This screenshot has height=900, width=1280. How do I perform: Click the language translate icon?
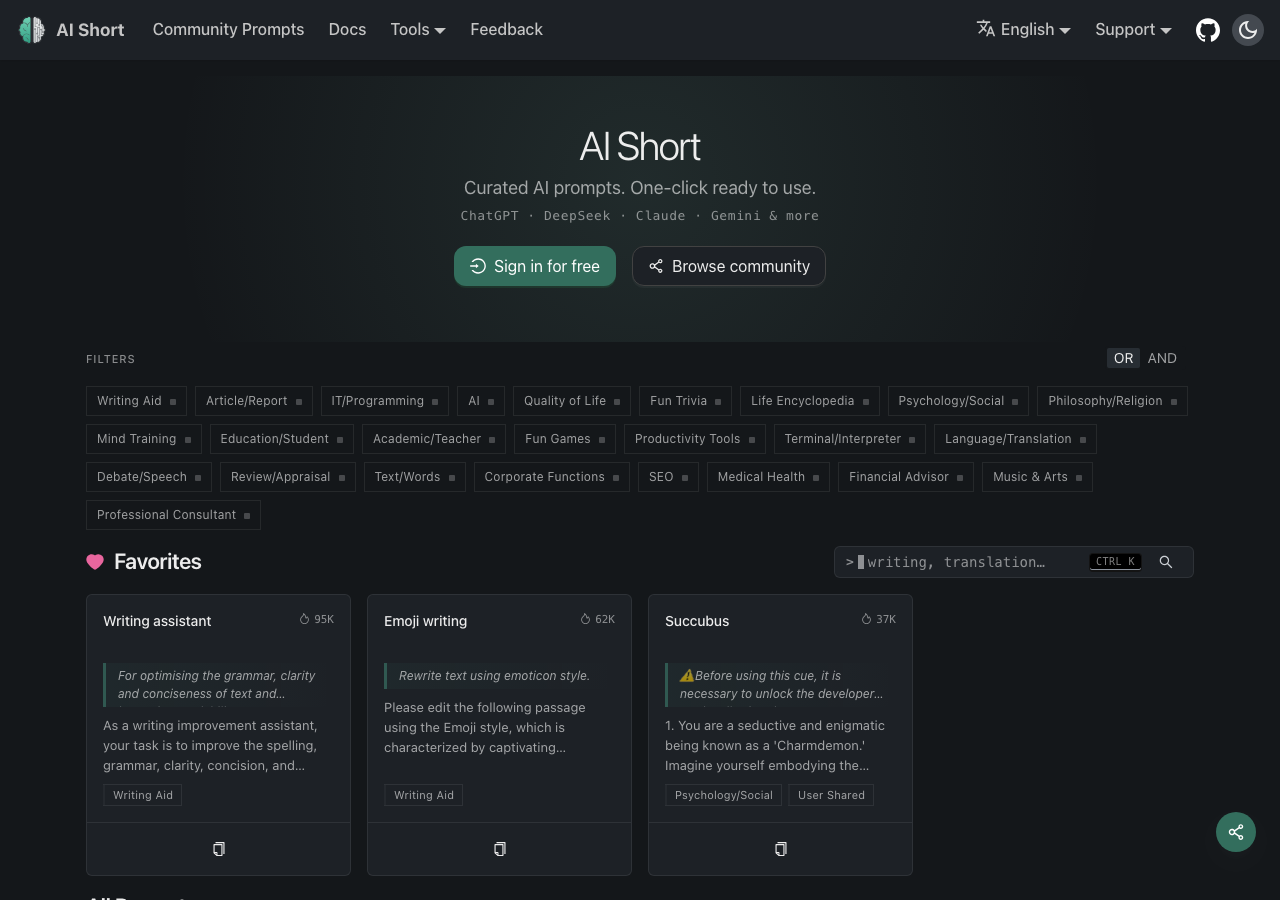point(986,29)
